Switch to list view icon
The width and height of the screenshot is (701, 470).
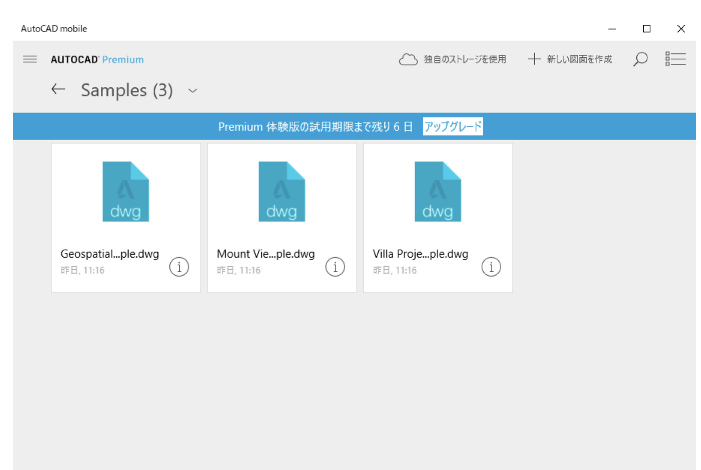(675, 59)
